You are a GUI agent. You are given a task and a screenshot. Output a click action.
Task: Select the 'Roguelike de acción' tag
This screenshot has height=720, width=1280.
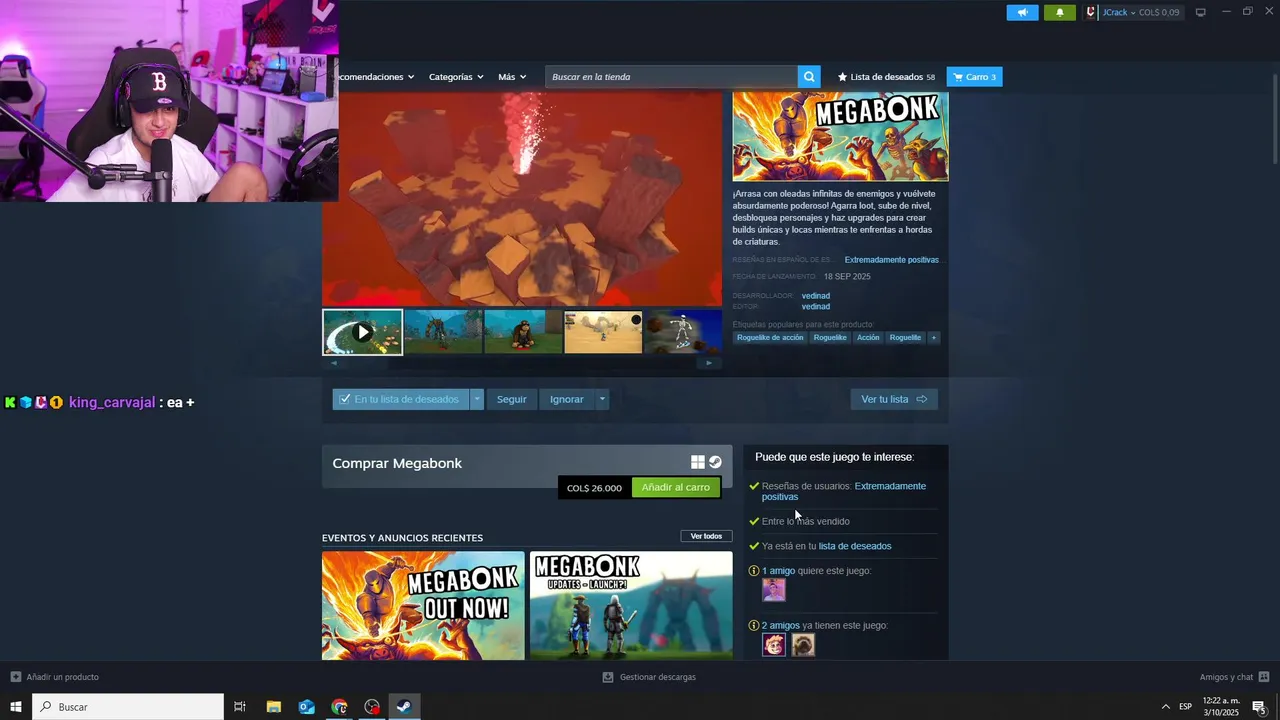click(x=770, y=338)
